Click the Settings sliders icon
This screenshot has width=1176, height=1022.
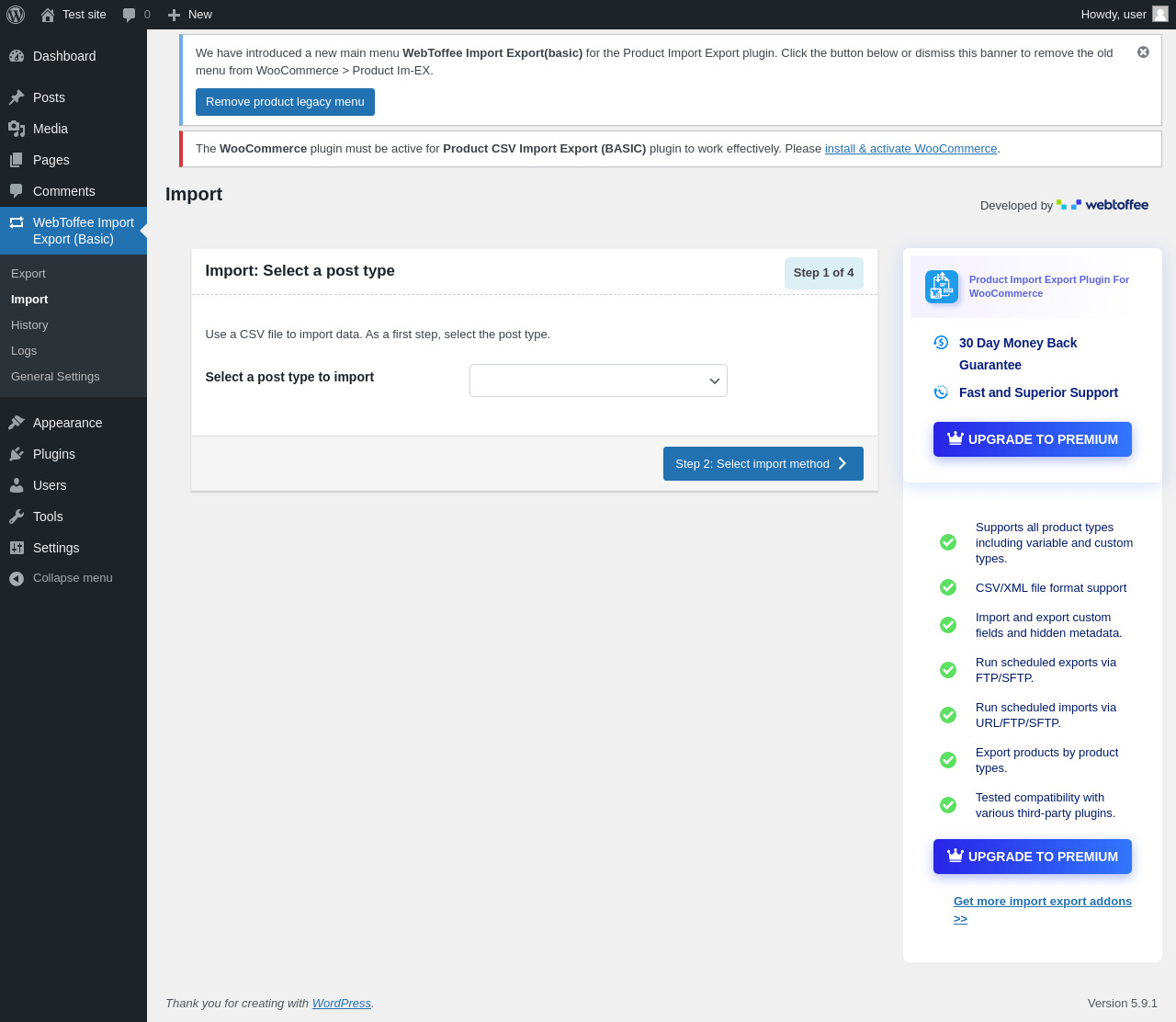[17, 548]
